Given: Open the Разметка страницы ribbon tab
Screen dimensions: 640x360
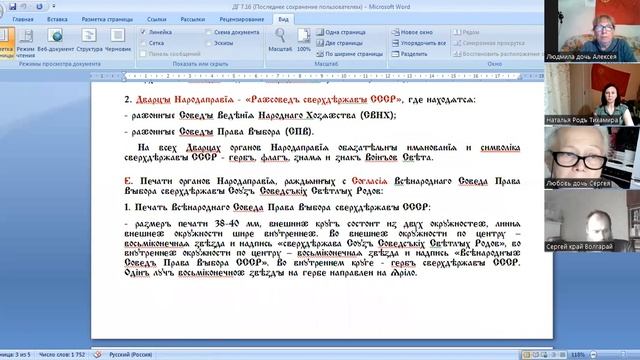Looking at the screenshot, I should 107,19.
